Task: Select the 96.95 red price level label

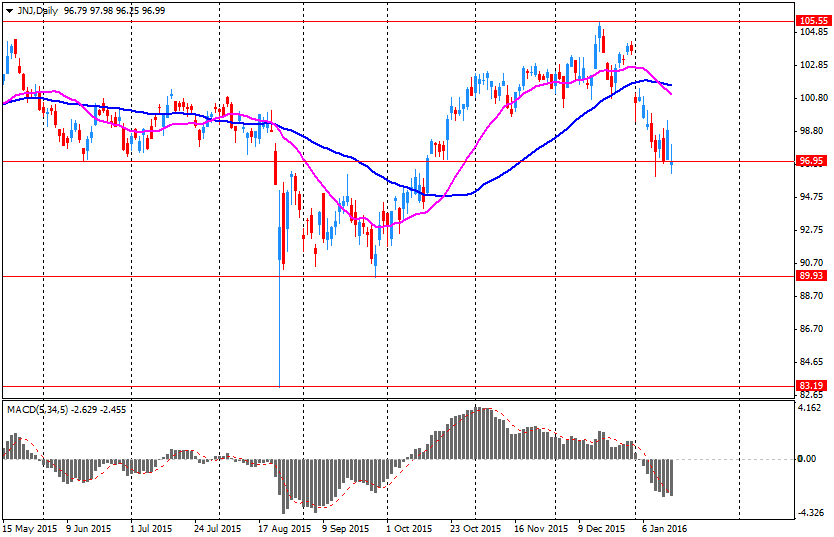Action: 811,161
